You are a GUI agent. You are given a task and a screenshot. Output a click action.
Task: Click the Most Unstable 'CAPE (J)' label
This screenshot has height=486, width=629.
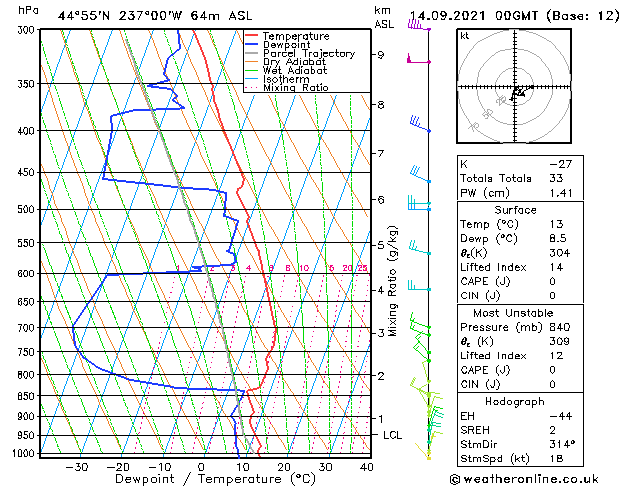coord(485,370)
